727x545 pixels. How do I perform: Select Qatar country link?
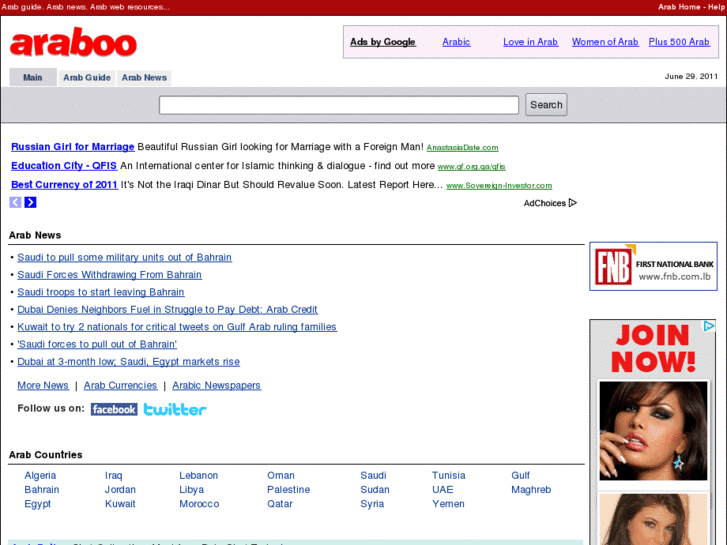coord(280,504)
